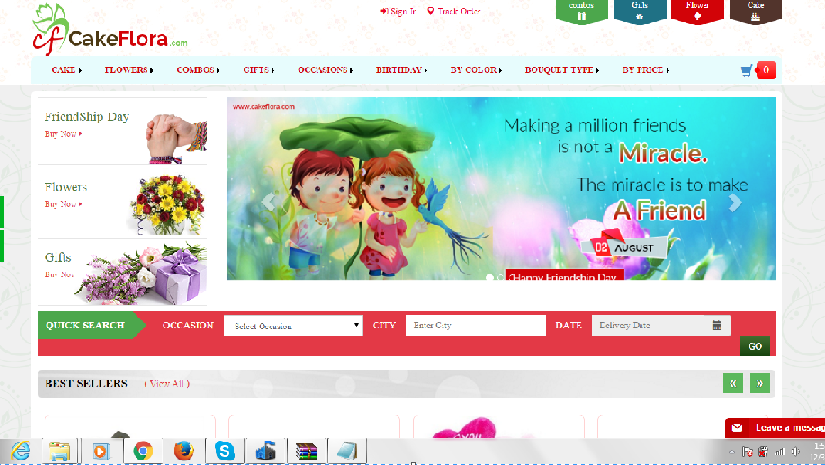Screen dimensions: 825x465
Task: Launch Skype from the taskbar
Action: [225, 451]
